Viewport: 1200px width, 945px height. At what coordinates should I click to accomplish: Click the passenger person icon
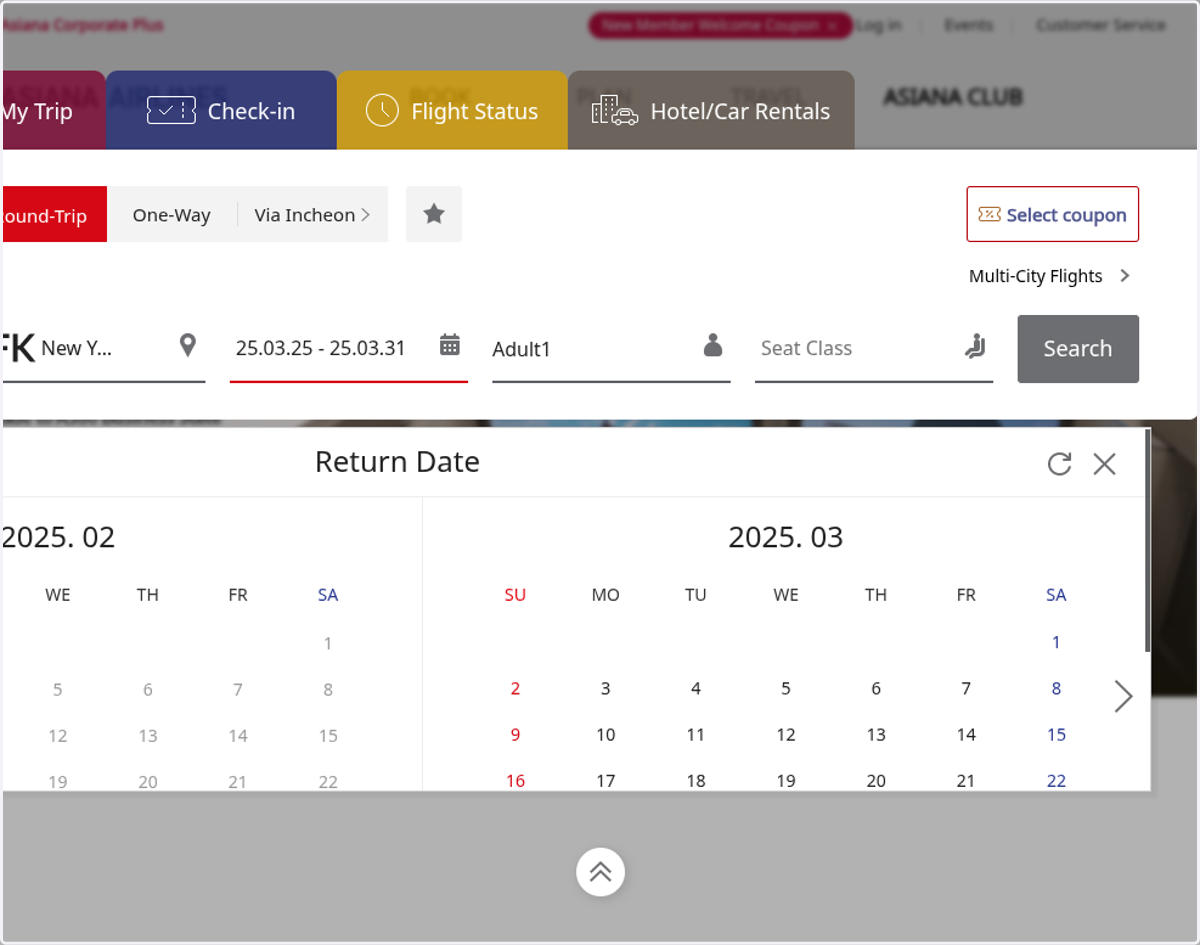713,346
